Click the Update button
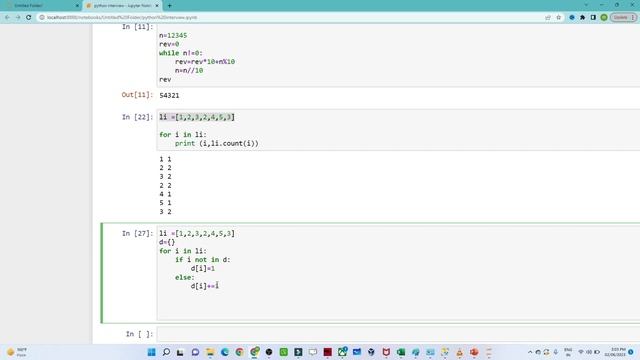The image size is (640, 360). pyautogui.click(x=623, y=18)
